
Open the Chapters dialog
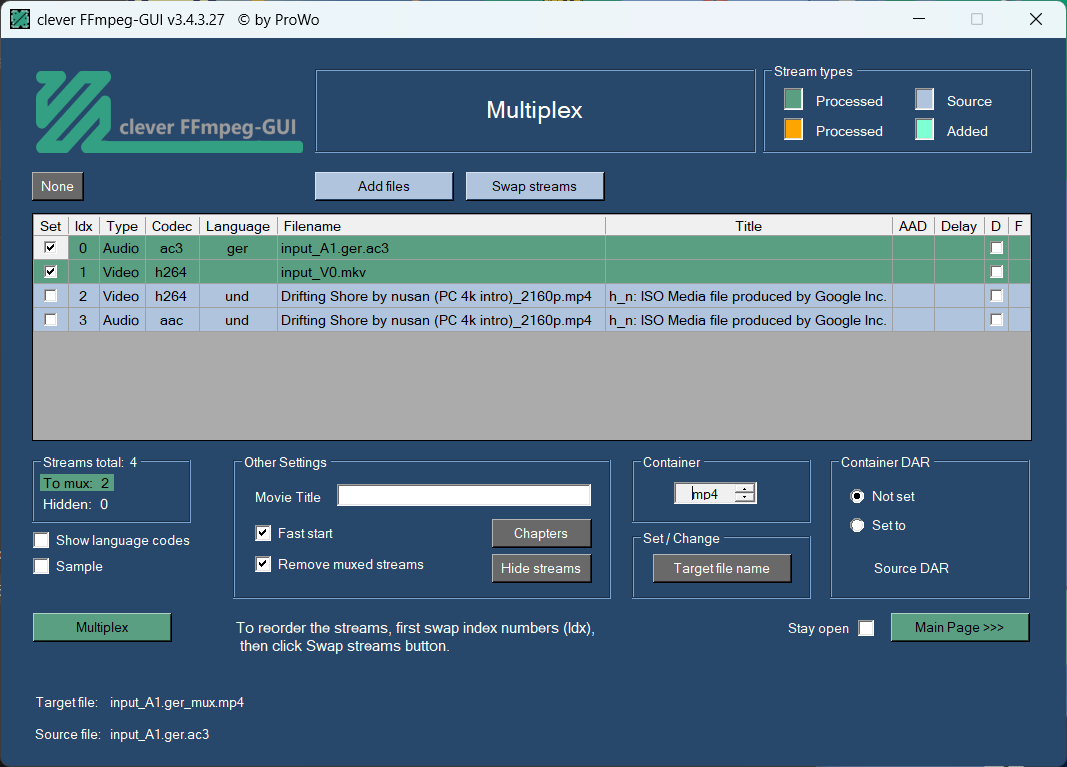pyautogui.click(x=541, y=533)
